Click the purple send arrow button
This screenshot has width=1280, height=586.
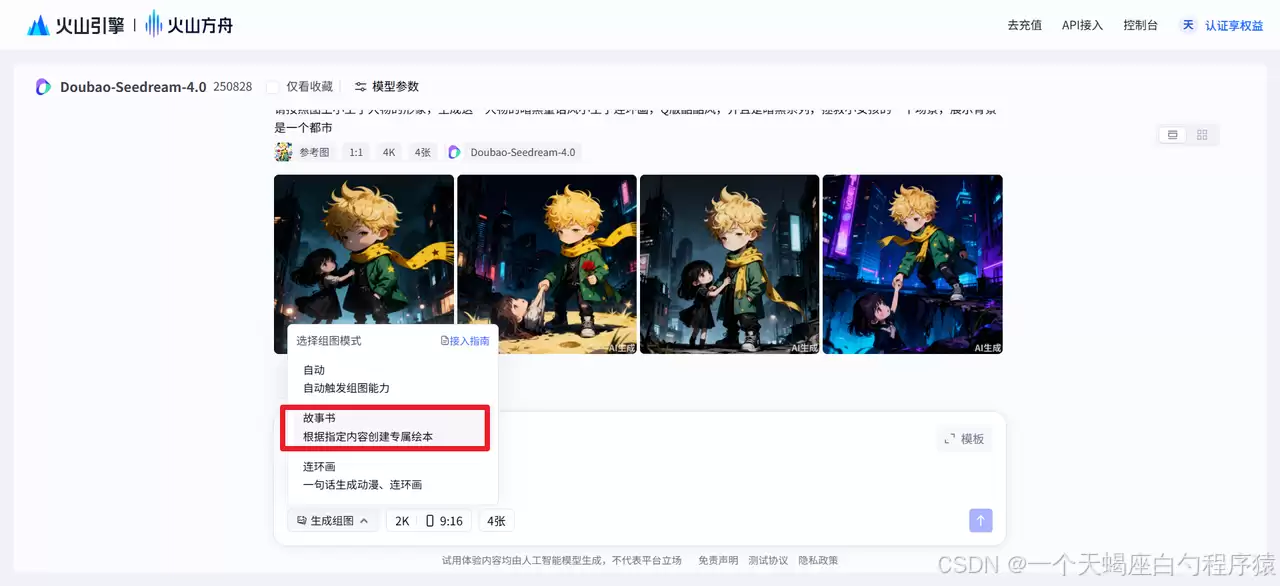click(x=981, y=520)
